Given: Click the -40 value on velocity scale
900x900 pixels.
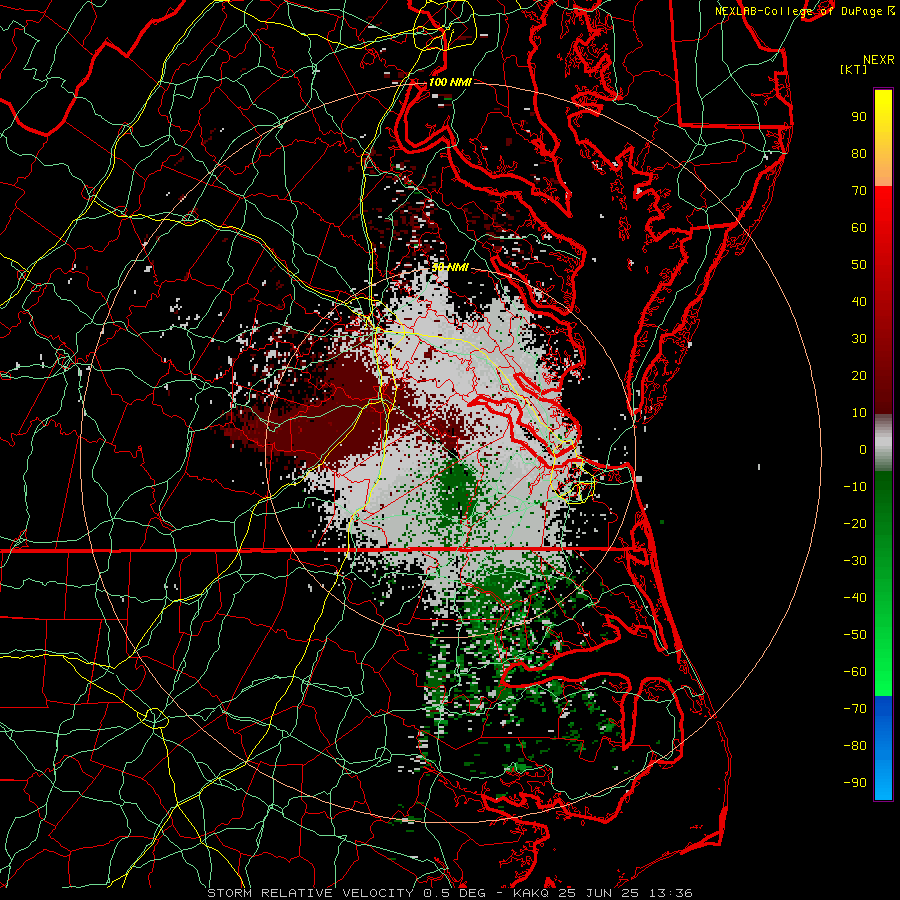Looking at the screenshot, I should pos(855,598).
